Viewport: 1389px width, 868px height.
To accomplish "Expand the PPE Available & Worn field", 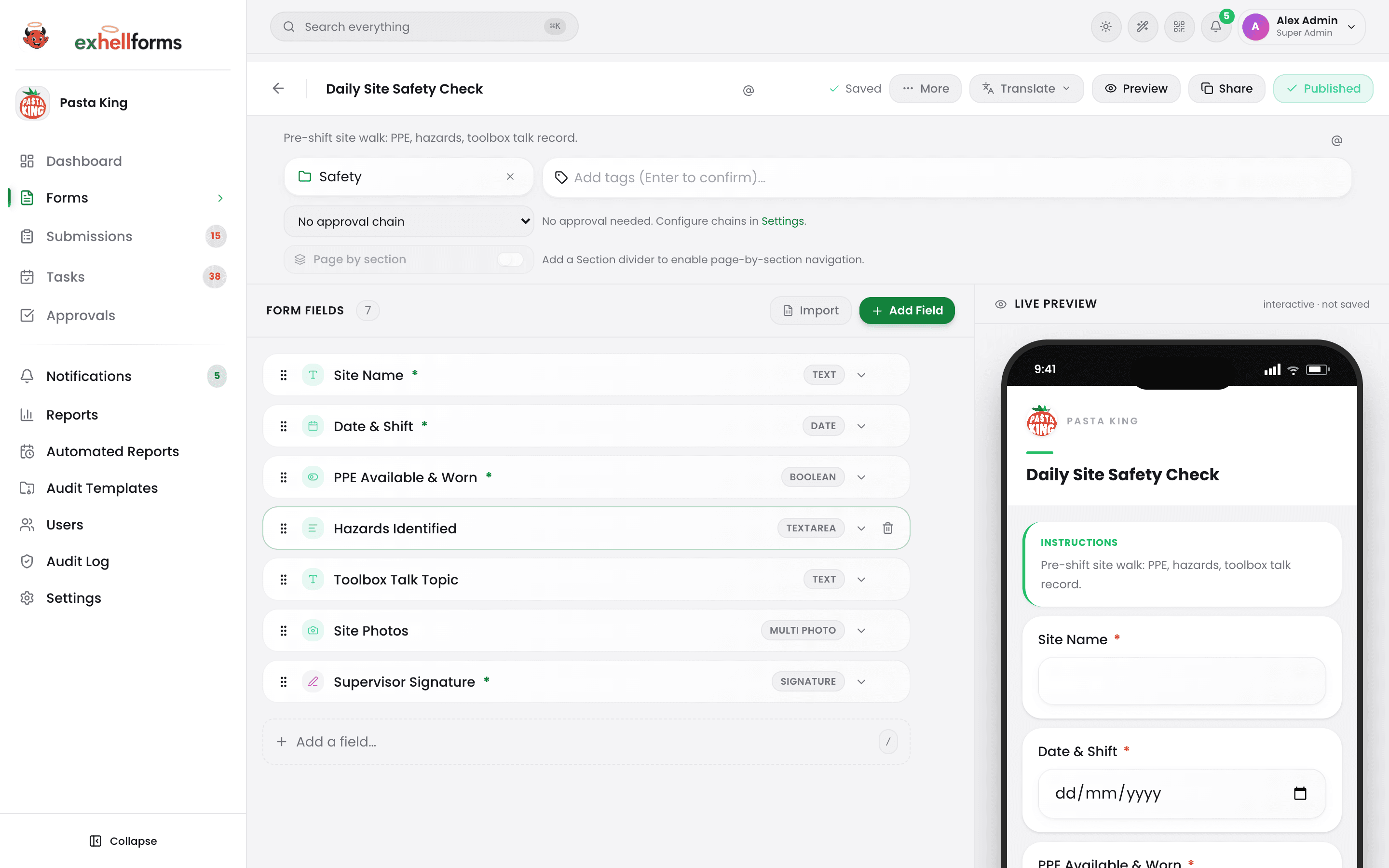I will pos(861,477).
